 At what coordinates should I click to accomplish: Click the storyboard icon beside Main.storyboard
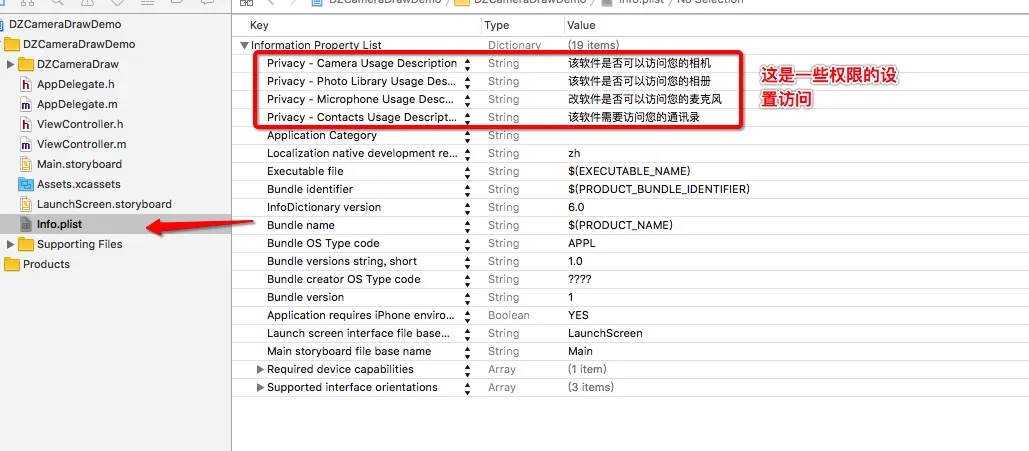coord(26,164)
